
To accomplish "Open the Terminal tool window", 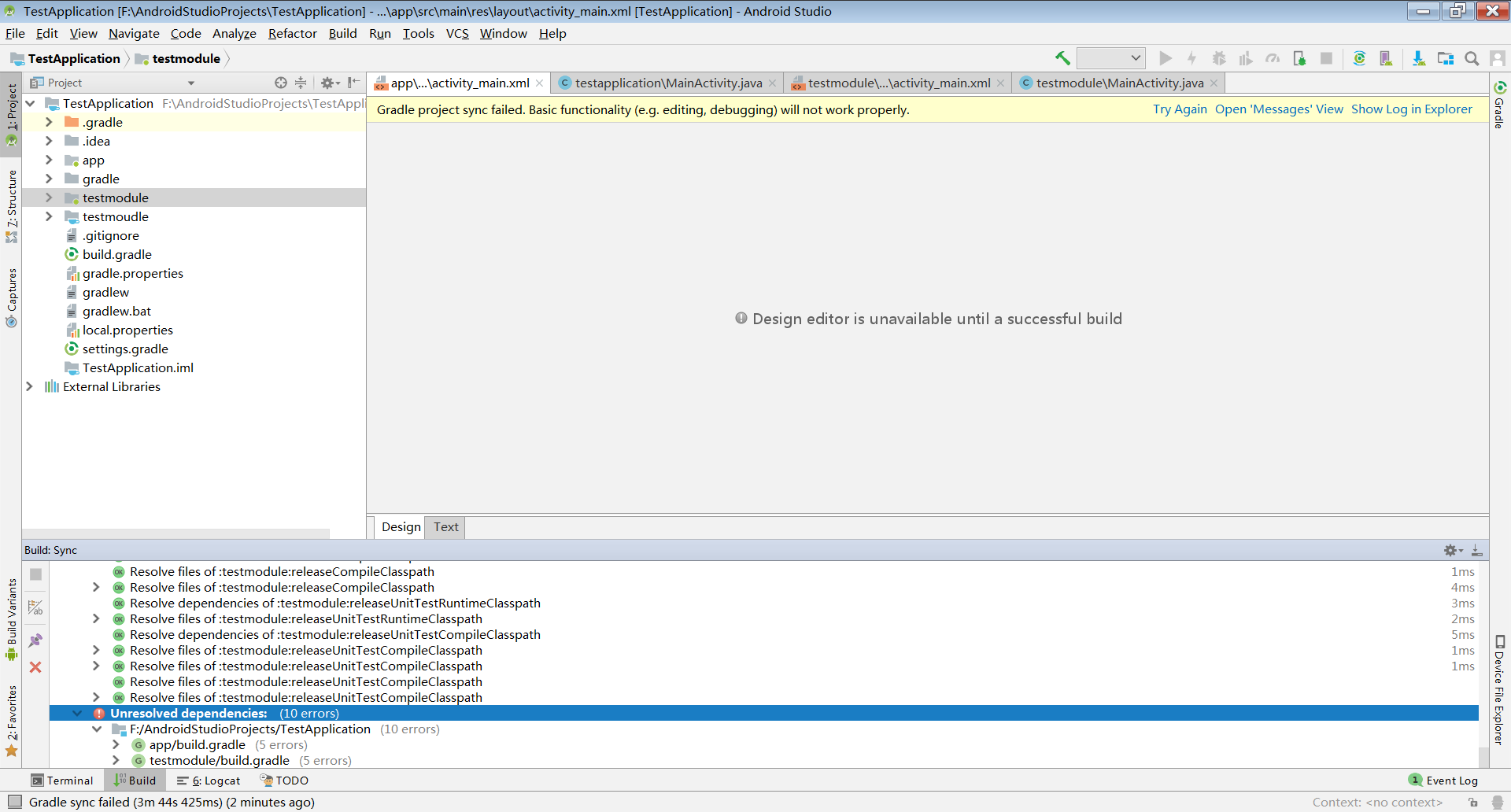I will (62, 781).
